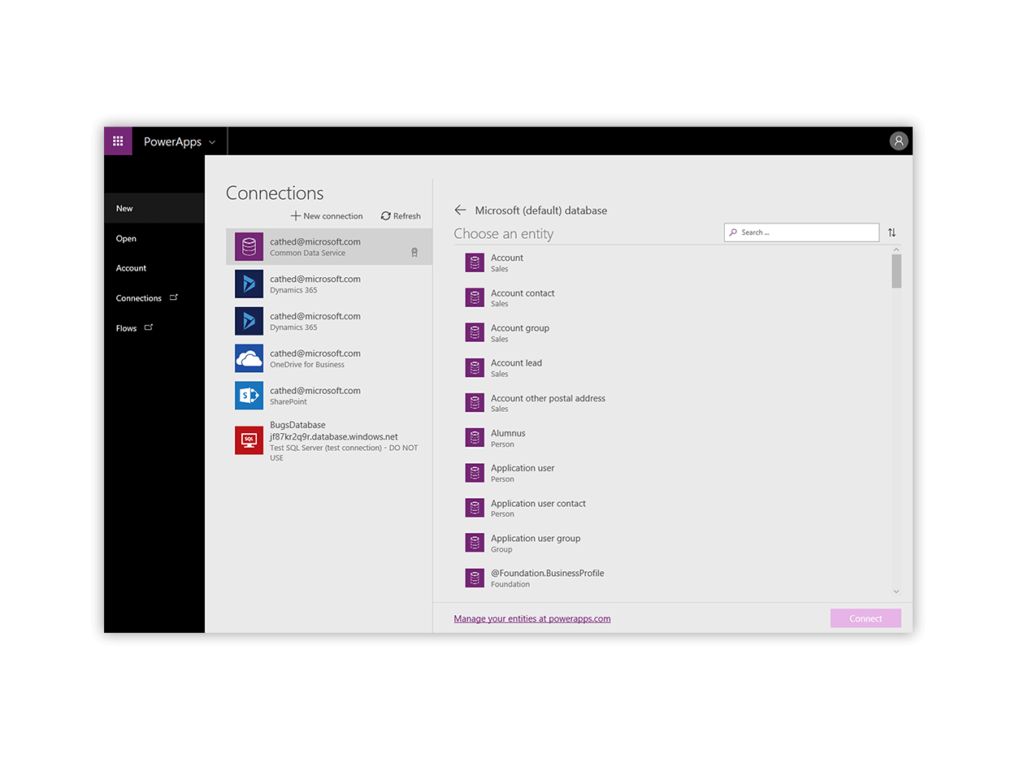The image size is (1024, 767).
Task: Choose the Application user entity name
Action: pos(522,468)
